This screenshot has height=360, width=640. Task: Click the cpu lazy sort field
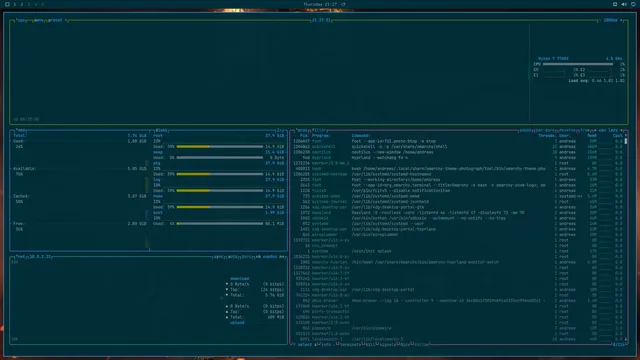point(608,131)
